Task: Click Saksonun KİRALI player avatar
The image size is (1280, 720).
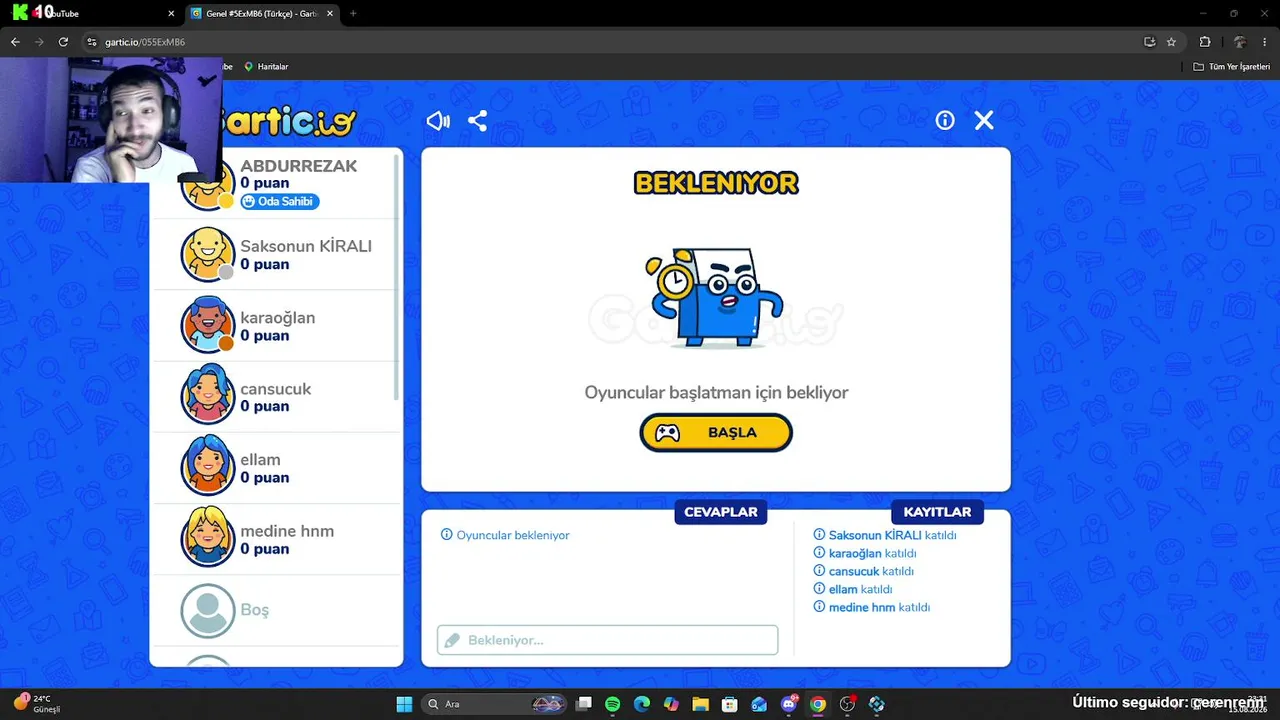Action: pos(208,254)
